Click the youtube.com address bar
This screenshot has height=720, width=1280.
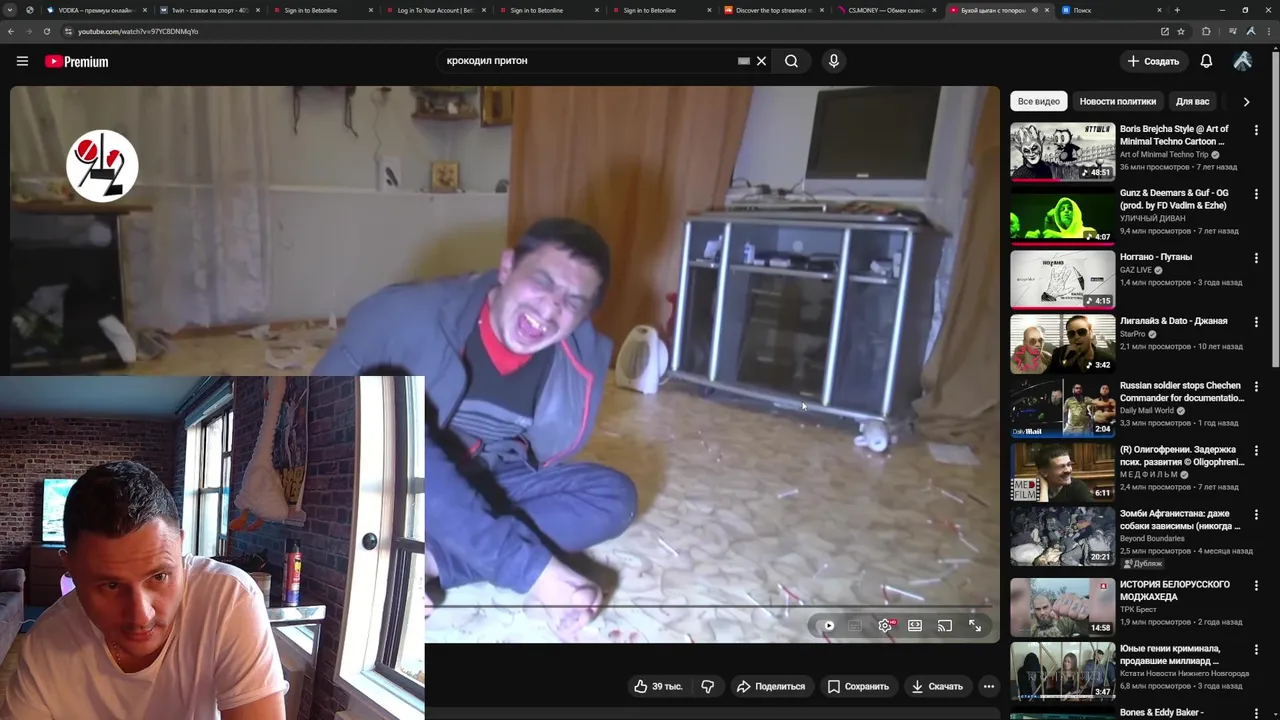click(610, 31)
